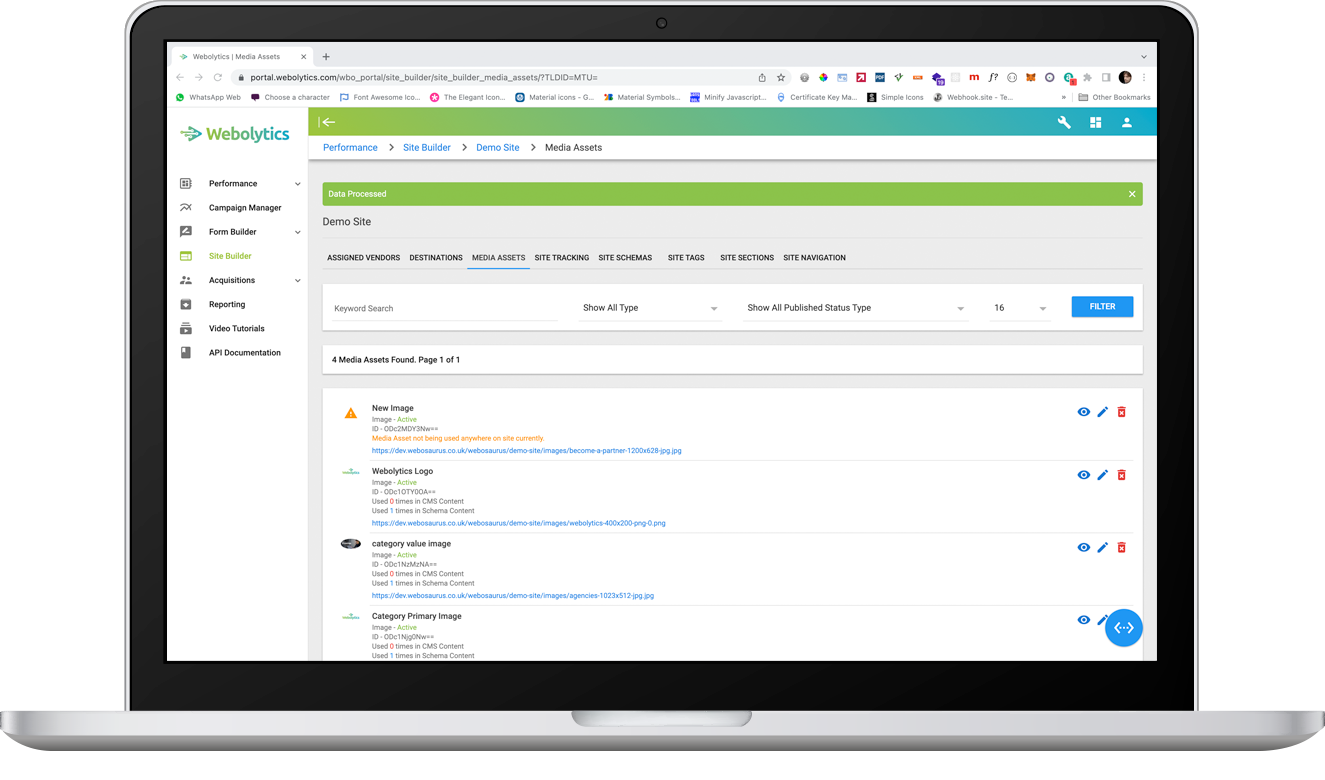The image size is (1325, 780).
Task: Go to Demo Site in the breadcrumb
Action: 498,148
